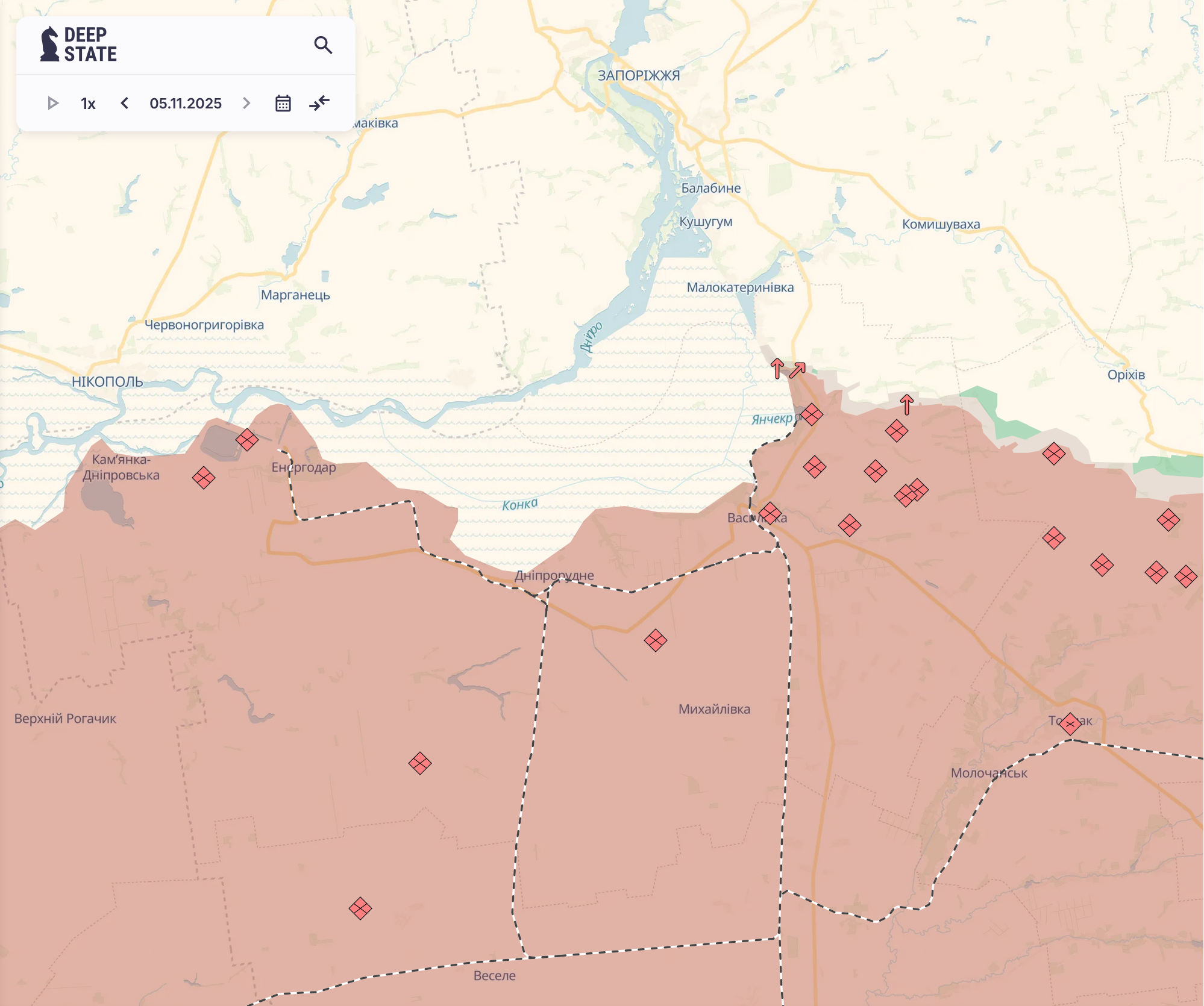The width and height of the screenshot is (1204, 1006).
Task: Click the unit marker near Кам'янка-Дніпровська
Action: pyautogui.click(x=204, y=478)
